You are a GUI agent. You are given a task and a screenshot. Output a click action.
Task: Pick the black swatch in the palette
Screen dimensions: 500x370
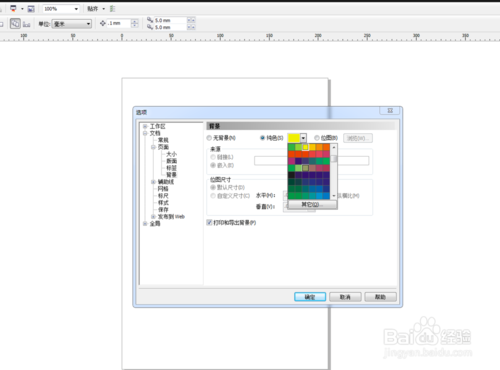click(x=291, y=175)
